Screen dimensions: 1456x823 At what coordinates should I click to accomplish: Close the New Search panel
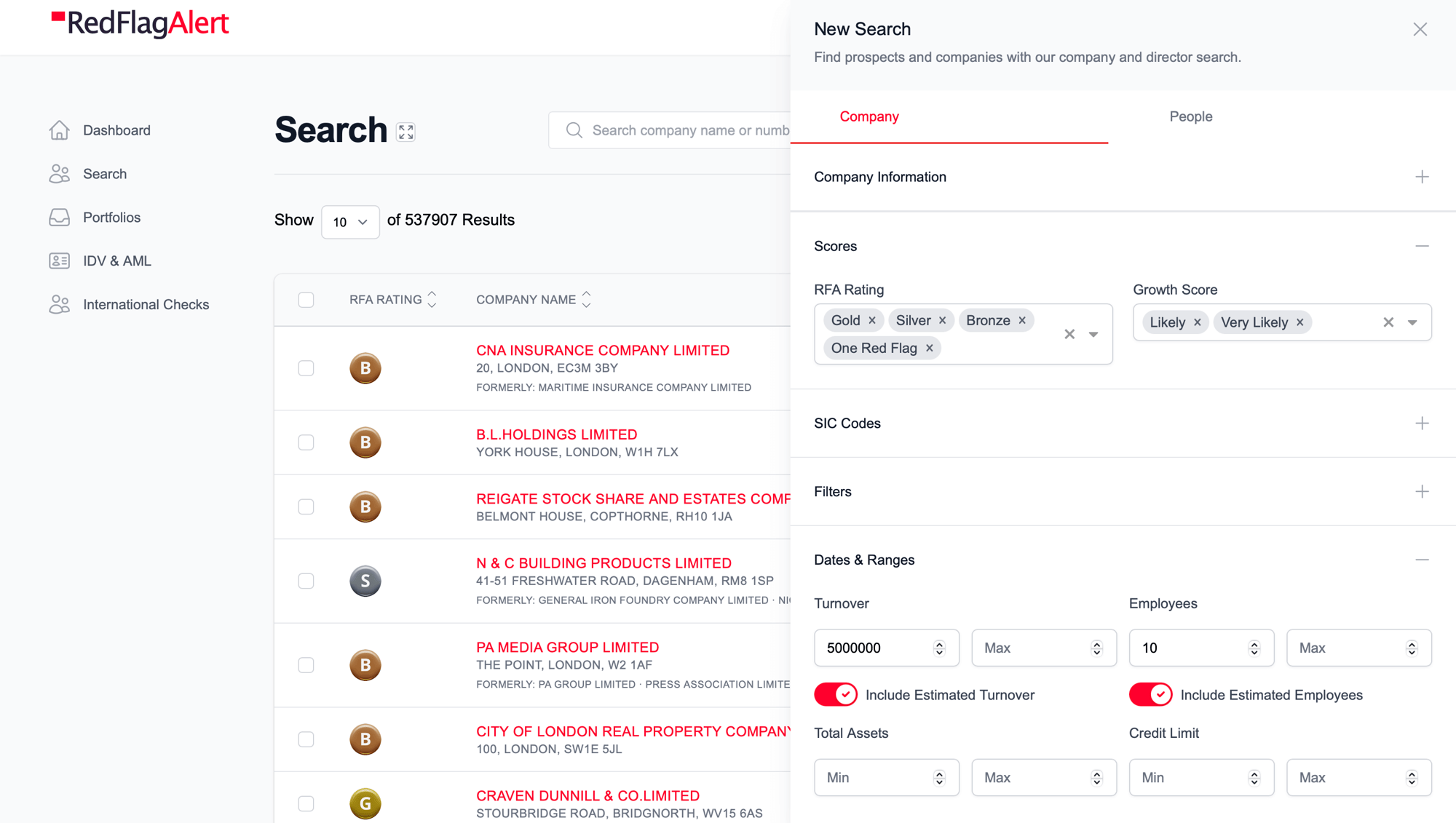(x=1420, y=29)
